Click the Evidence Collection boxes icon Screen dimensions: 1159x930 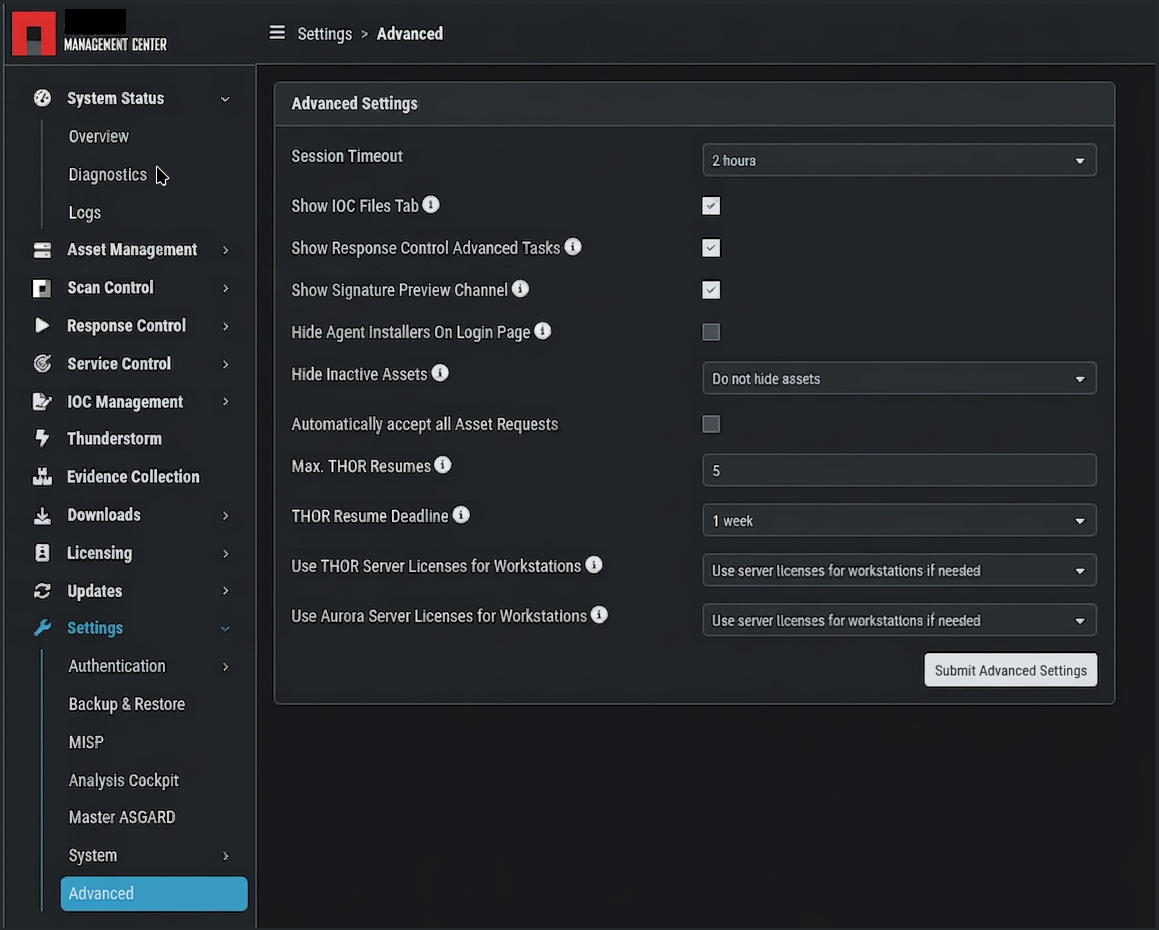(42, 477)
